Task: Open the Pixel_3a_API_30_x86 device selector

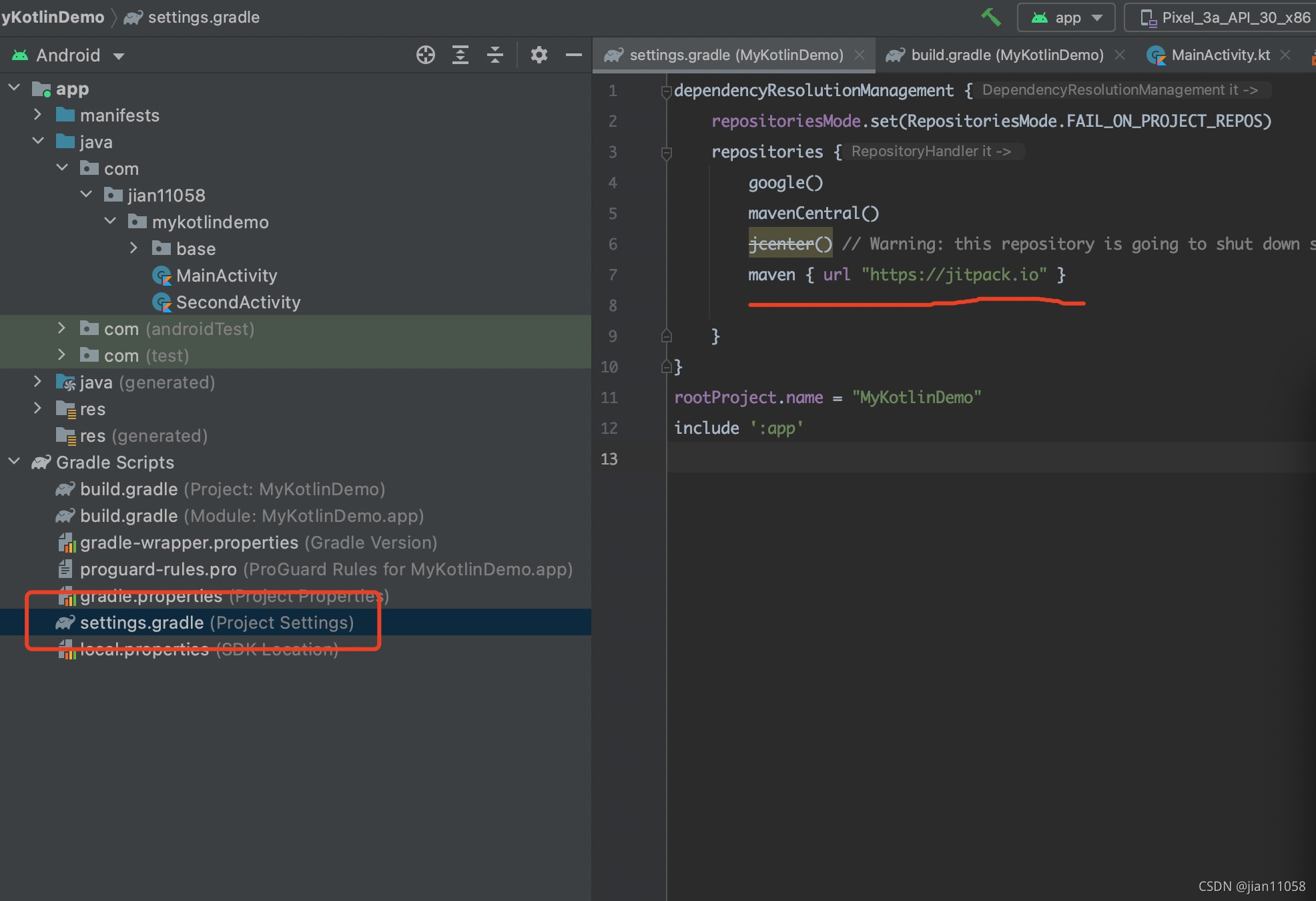Action: point(1225,18)
